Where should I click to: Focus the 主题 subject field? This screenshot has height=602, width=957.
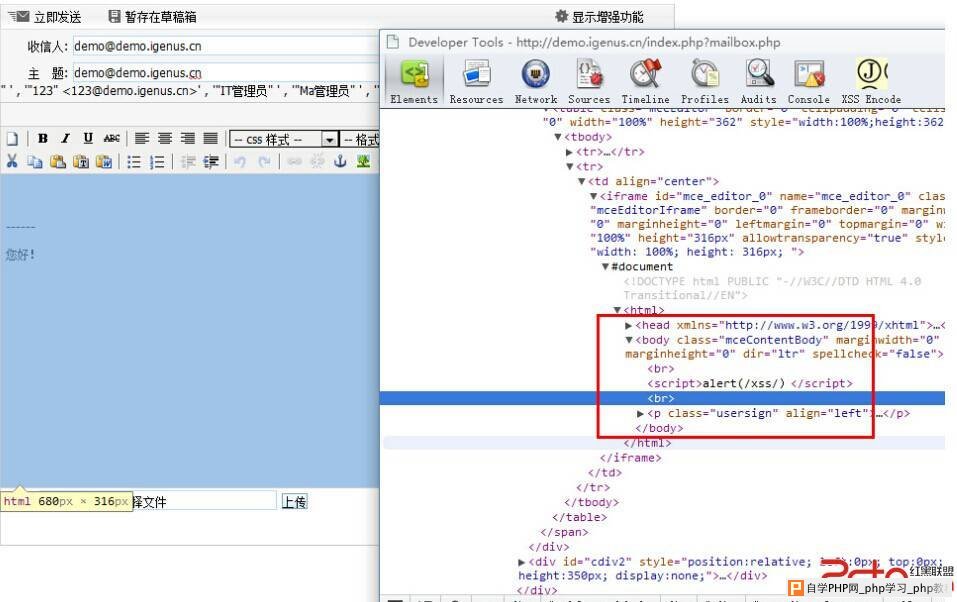pos(226,73)
